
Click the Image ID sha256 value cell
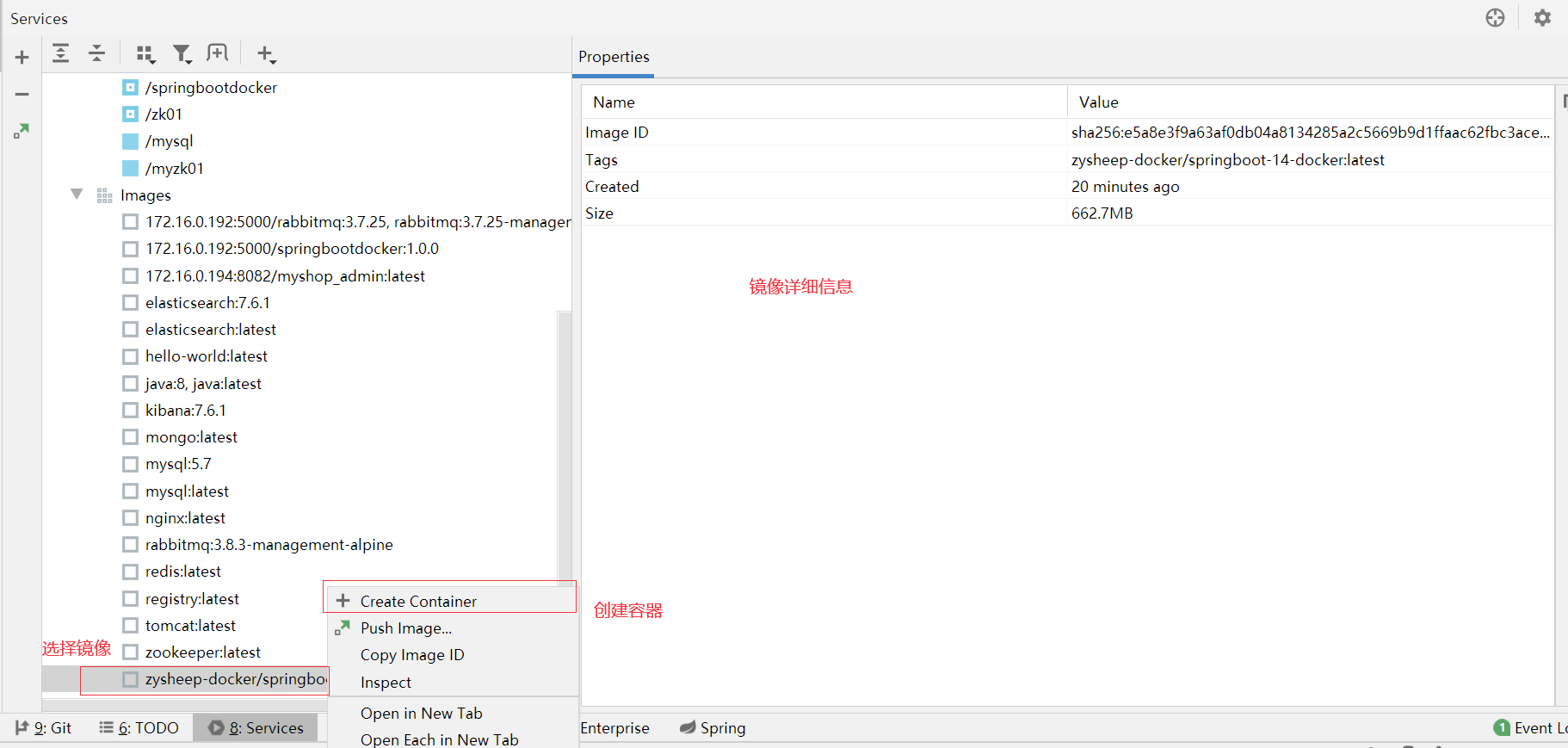pos(1311,133)
